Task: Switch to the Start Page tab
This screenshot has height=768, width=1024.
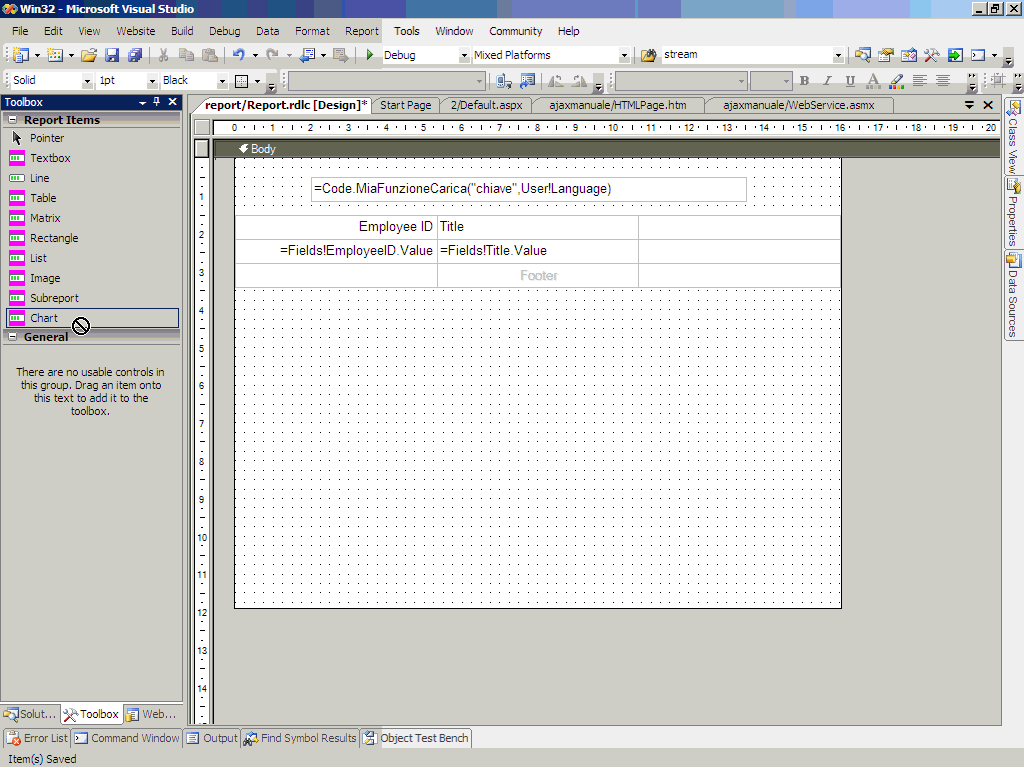Action: pos(406,105)
